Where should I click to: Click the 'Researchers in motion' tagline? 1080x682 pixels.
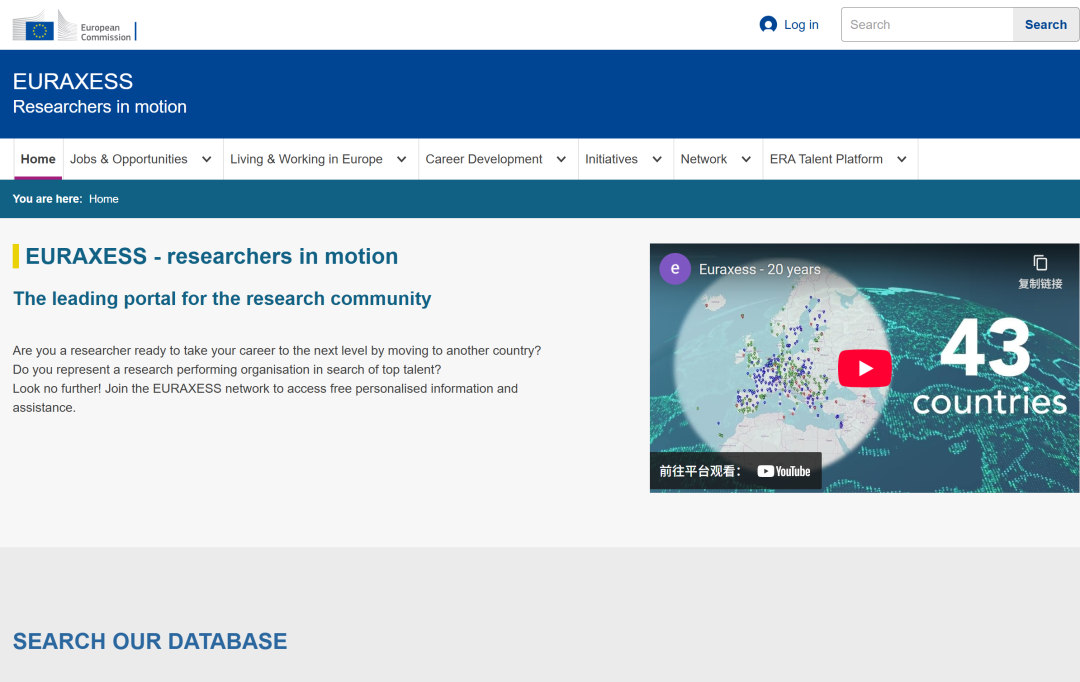(x=100, y=107)
